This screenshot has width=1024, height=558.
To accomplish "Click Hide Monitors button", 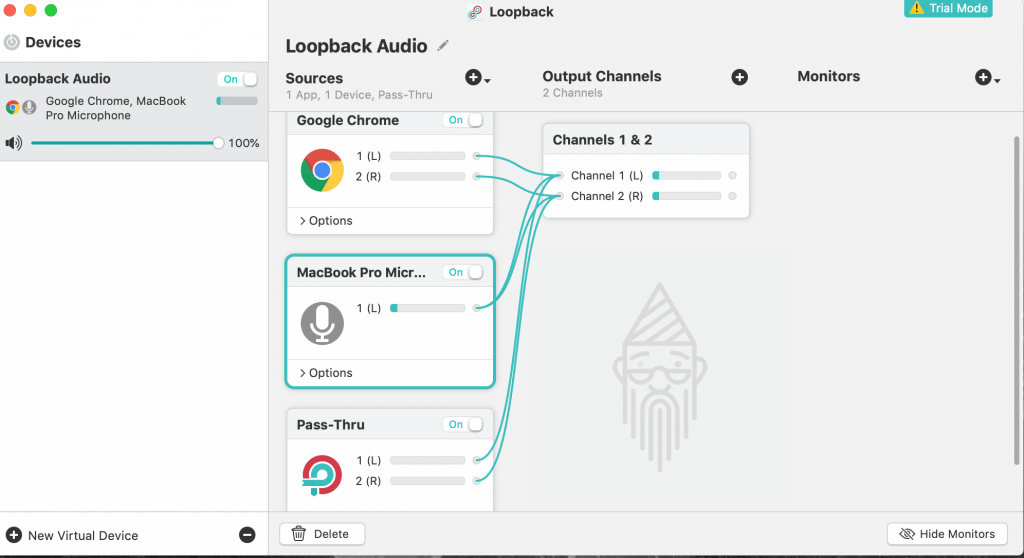I will coord(947,534).
